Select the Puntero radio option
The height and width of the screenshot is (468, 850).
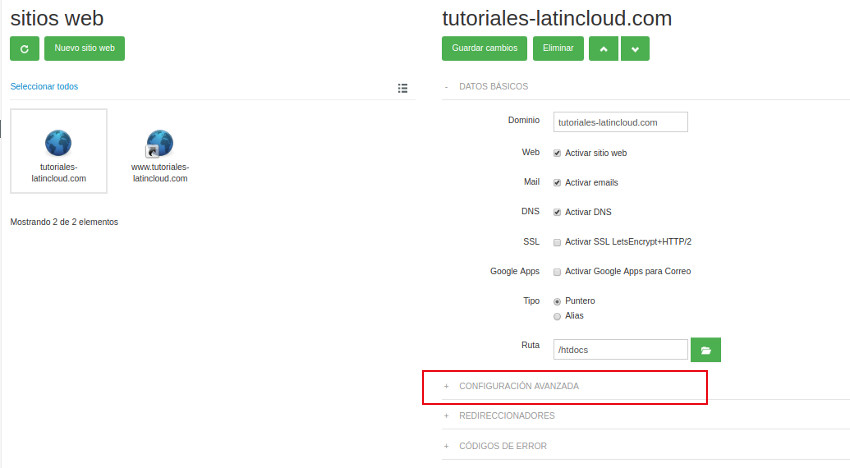(x=557, y=302)
